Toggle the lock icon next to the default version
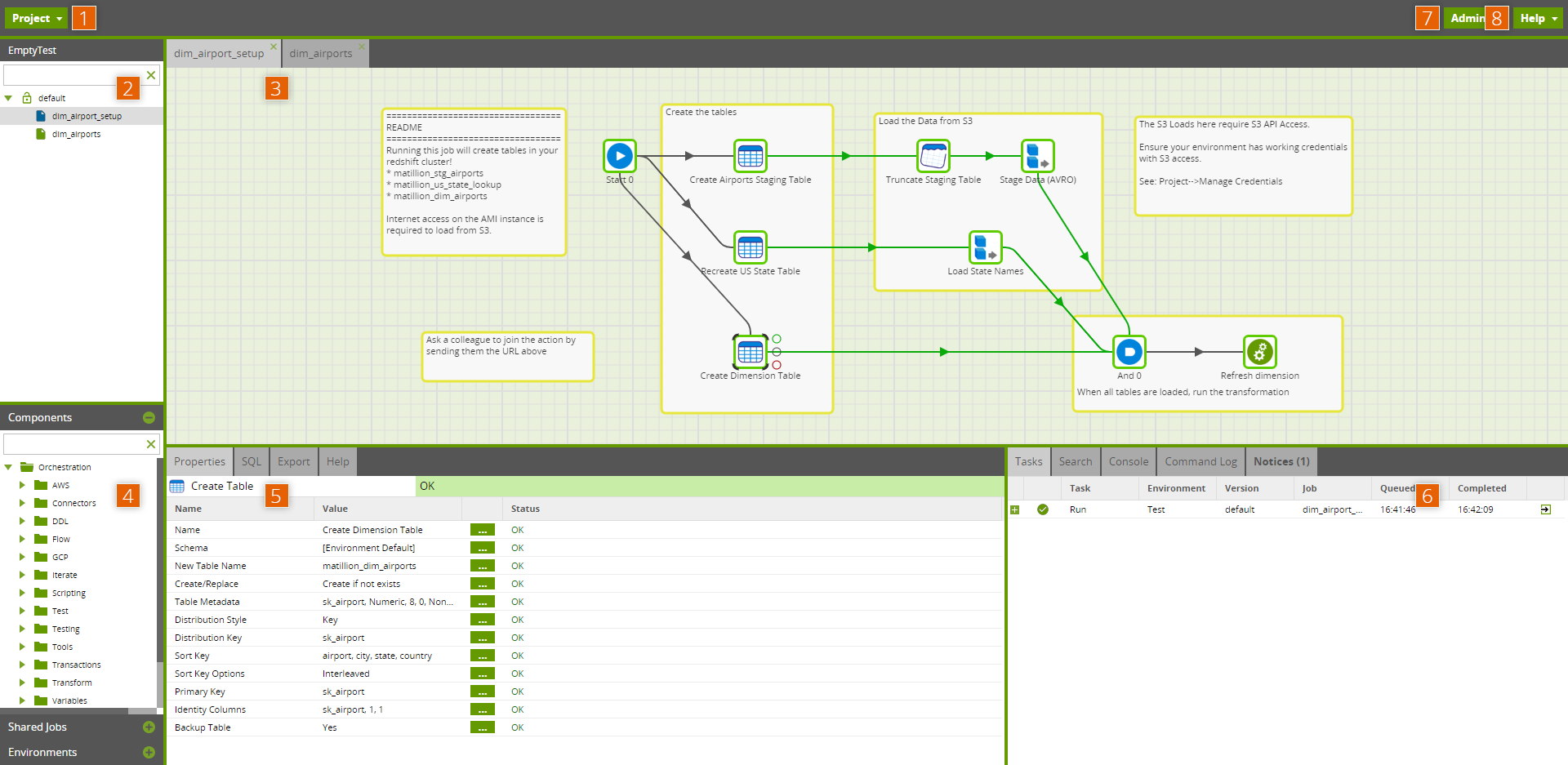Screen dimensions: 1568x765 pyautogui.click(x=27, y=98)
